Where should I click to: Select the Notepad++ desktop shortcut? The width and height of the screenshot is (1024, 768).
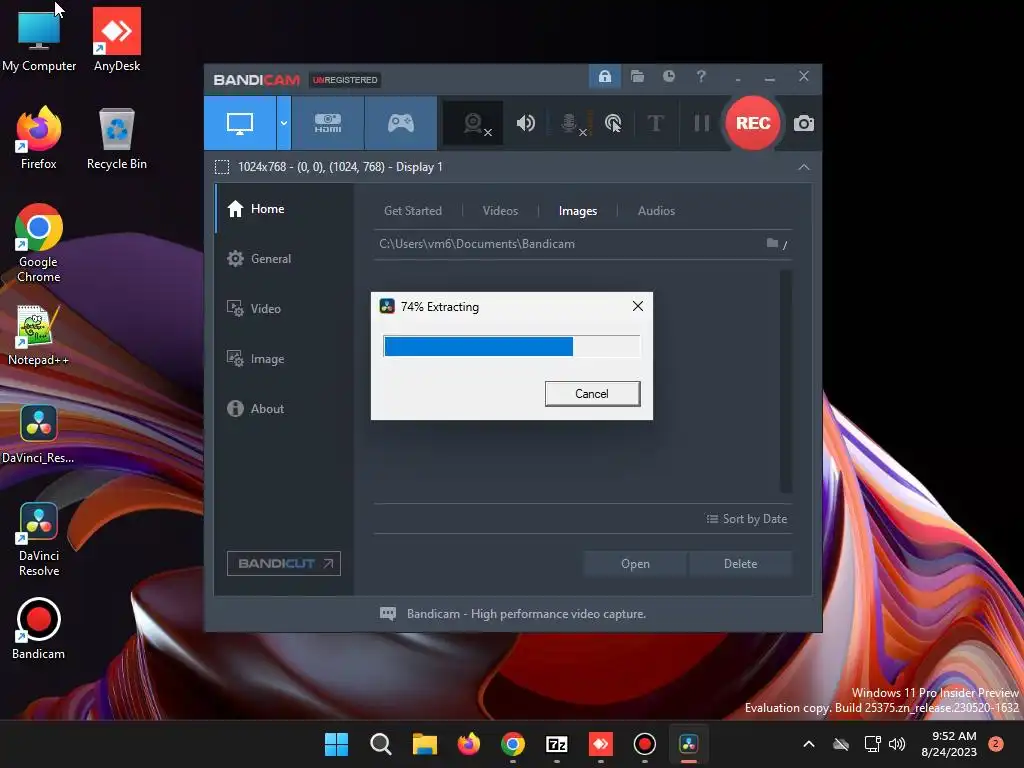[38, 335]
